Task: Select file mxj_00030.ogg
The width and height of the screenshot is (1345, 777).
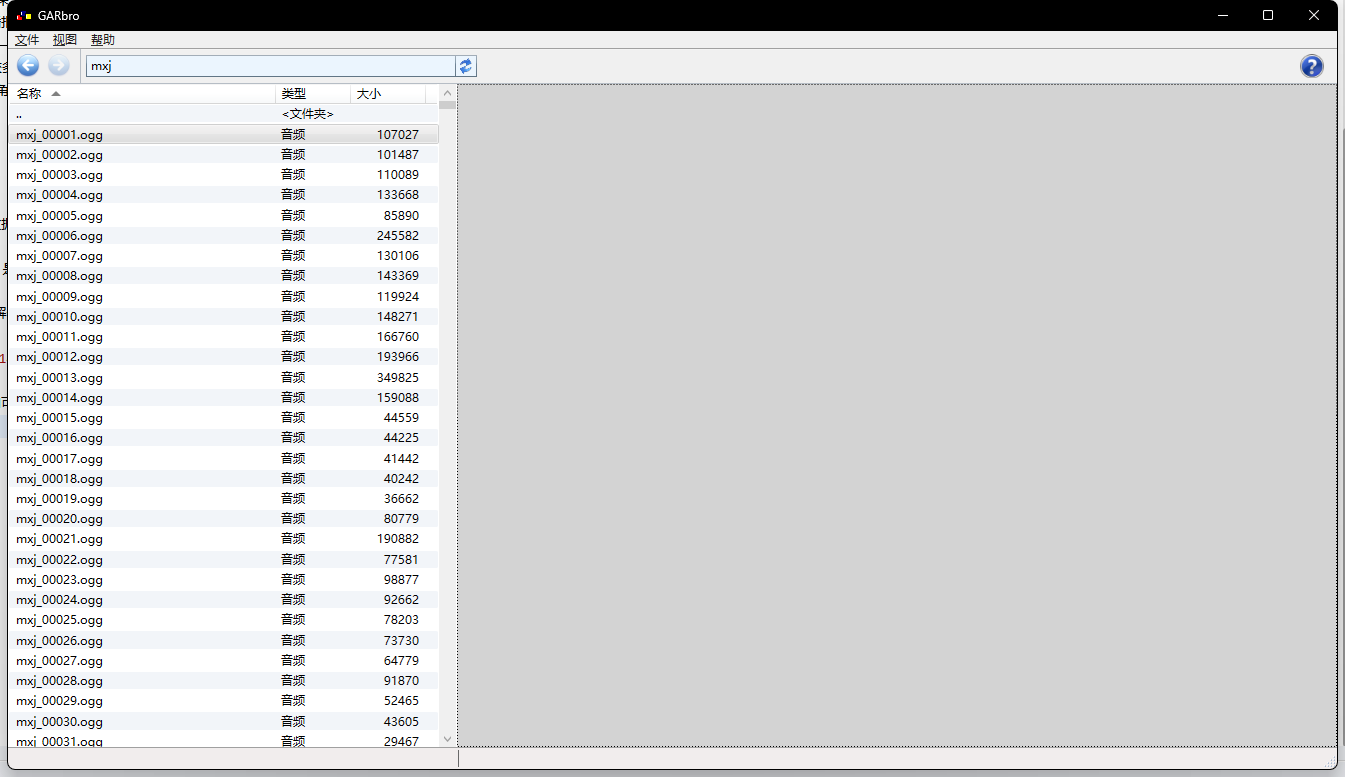Action: click(x=223, y=722)
